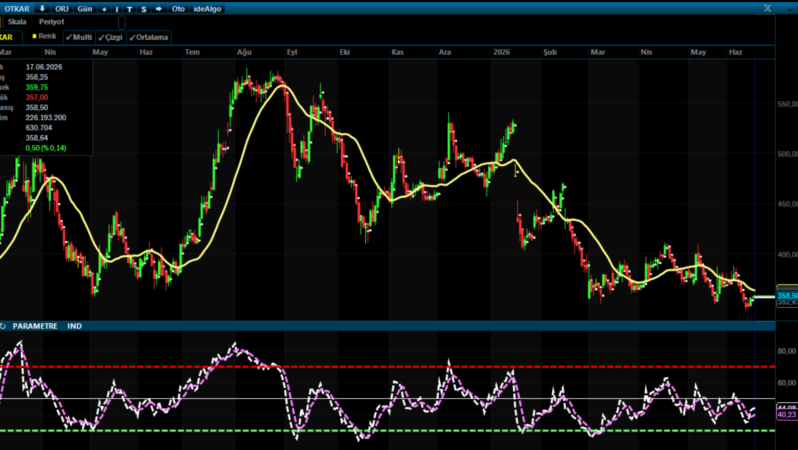798x450 pixels.
Task: Open the Skala menu
Action: click(x=17, y=22)
